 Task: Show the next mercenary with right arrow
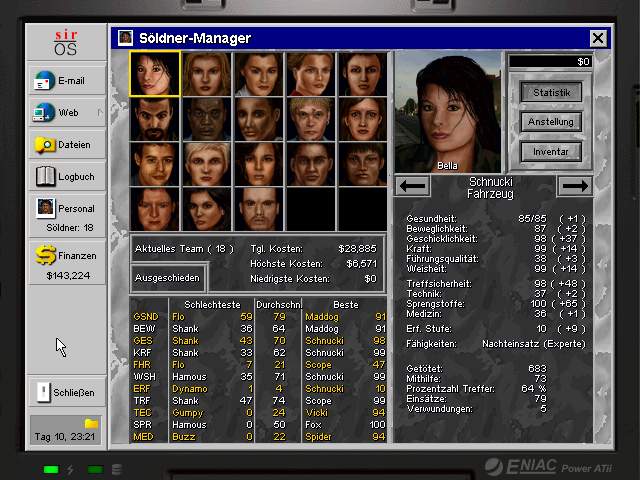tap(574, 186)
